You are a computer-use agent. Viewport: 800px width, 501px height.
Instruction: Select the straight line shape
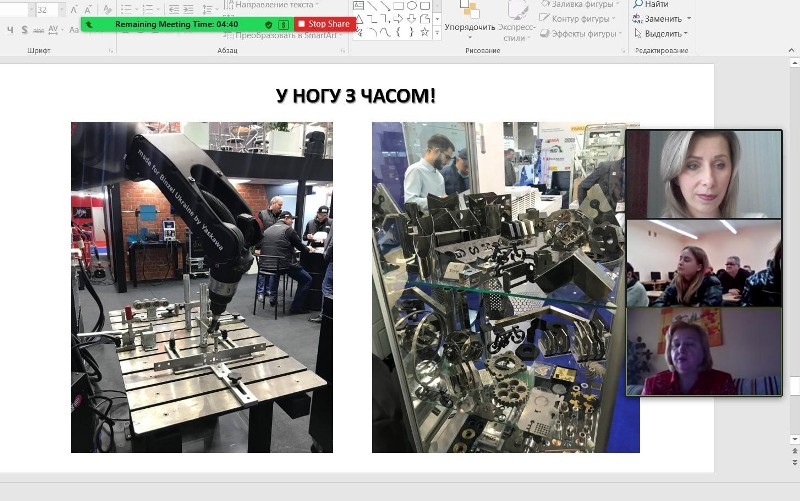371,6
